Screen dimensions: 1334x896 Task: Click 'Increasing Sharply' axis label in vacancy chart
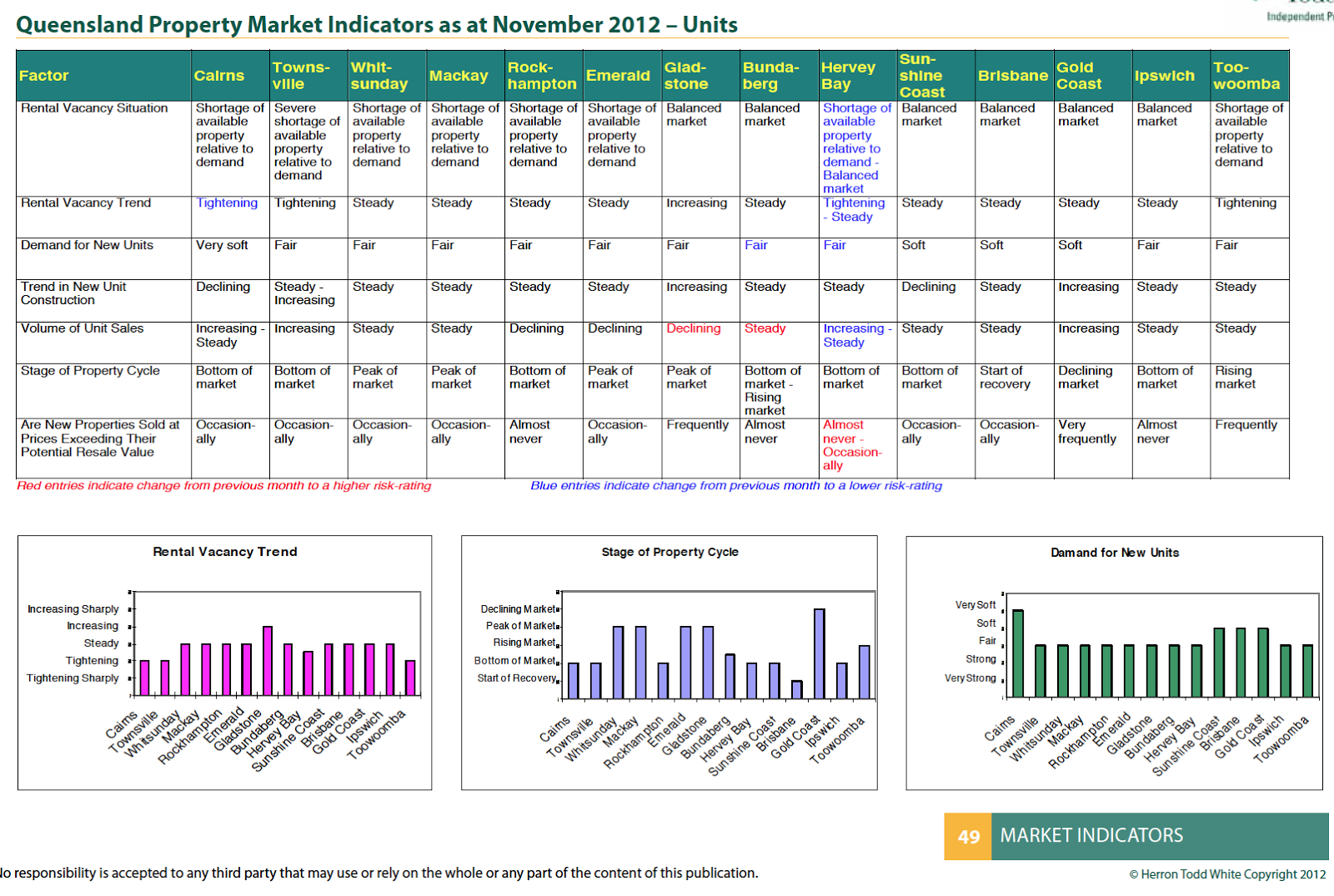click(x=73, y=609)
